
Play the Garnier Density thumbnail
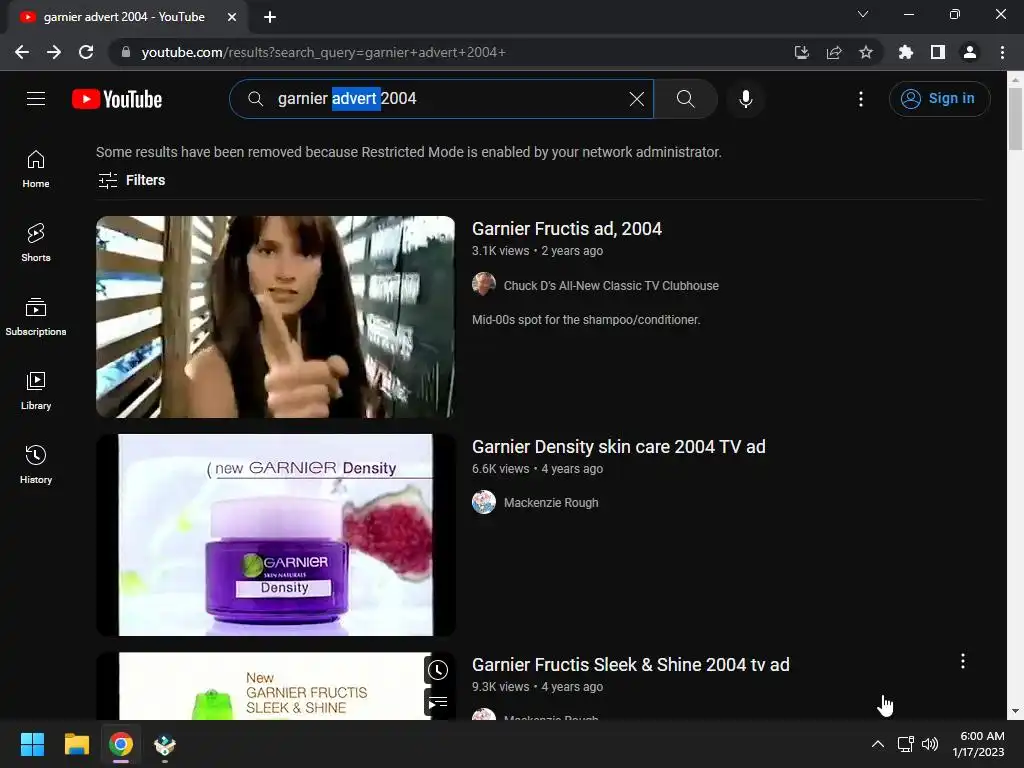275,535
